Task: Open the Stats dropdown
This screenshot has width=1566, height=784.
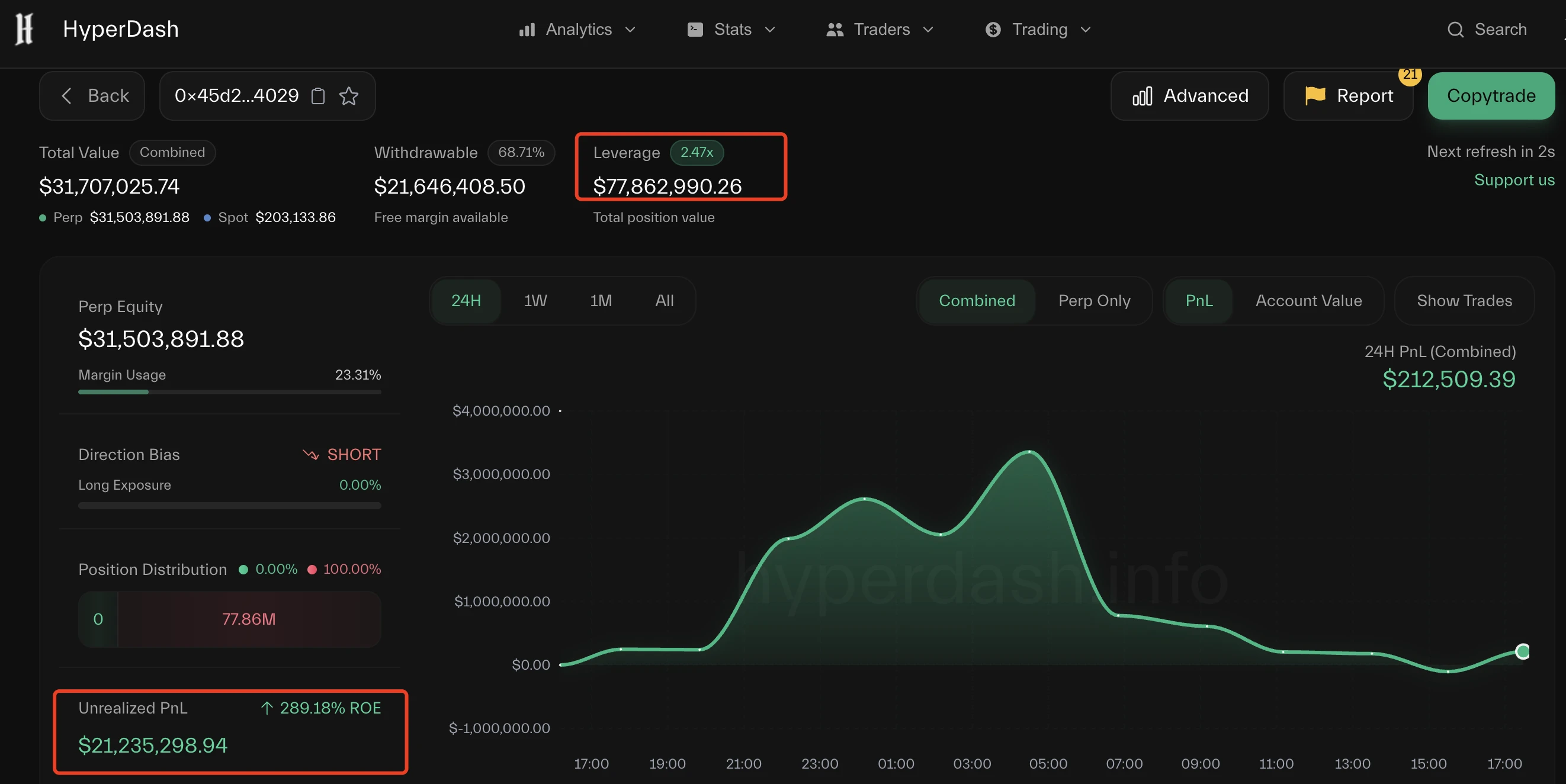Action: click(770, 29)
